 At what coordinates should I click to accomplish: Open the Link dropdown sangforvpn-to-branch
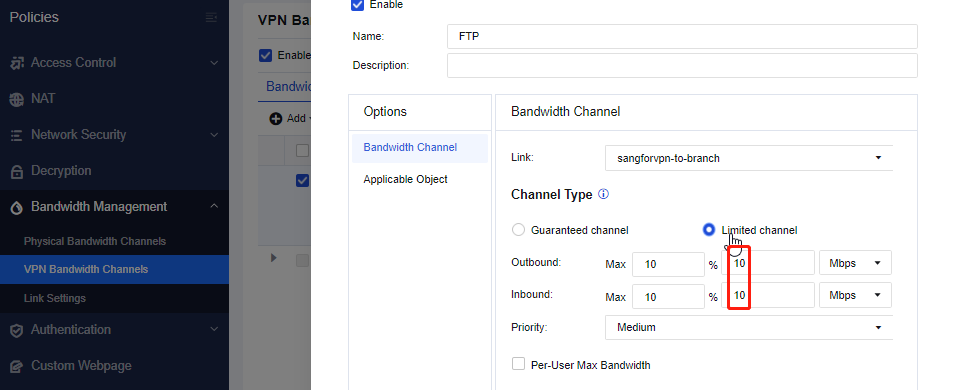click(x=749, y=158)
